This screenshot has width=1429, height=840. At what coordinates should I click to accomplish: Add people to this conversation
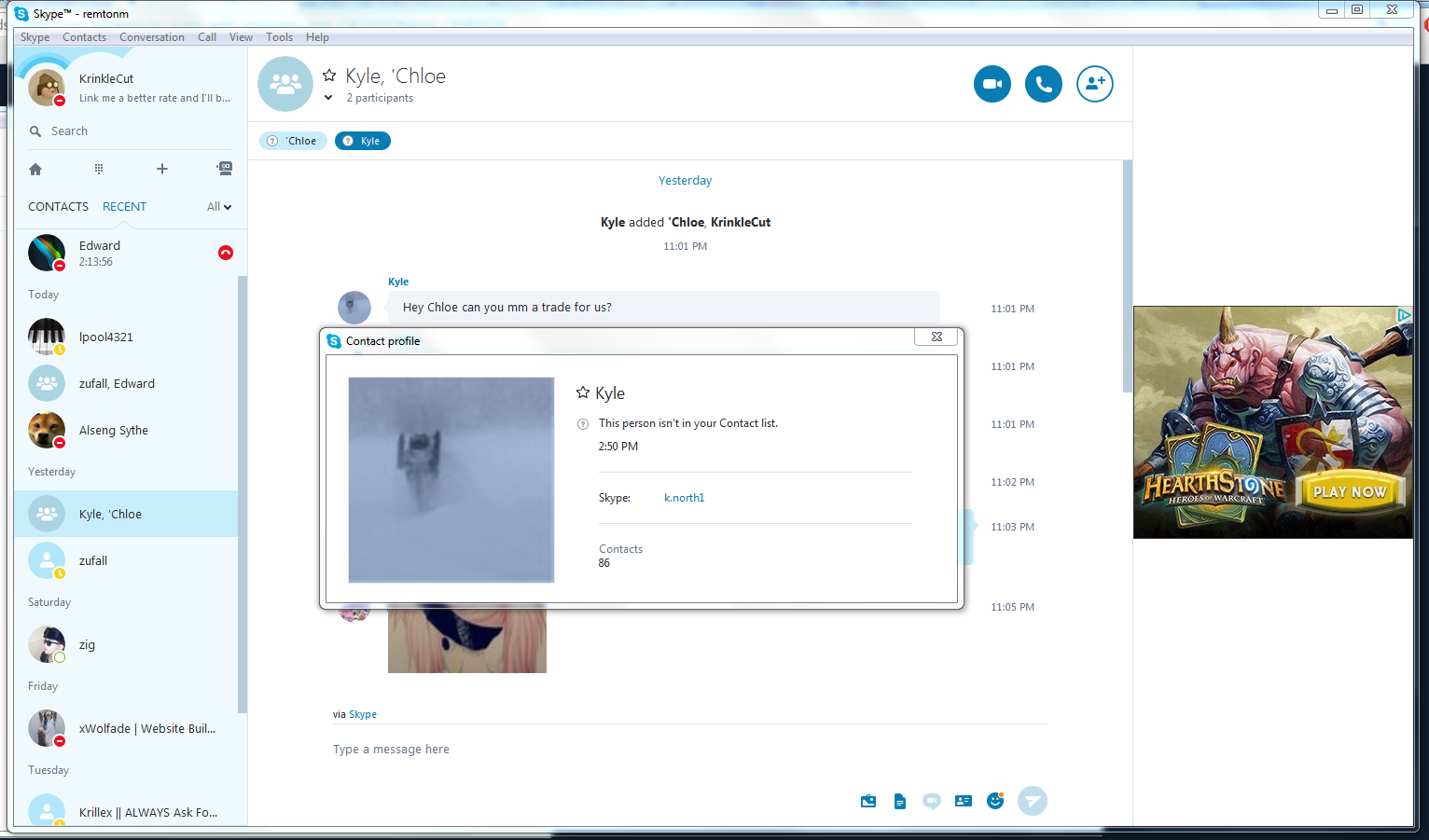(1095, 84)
